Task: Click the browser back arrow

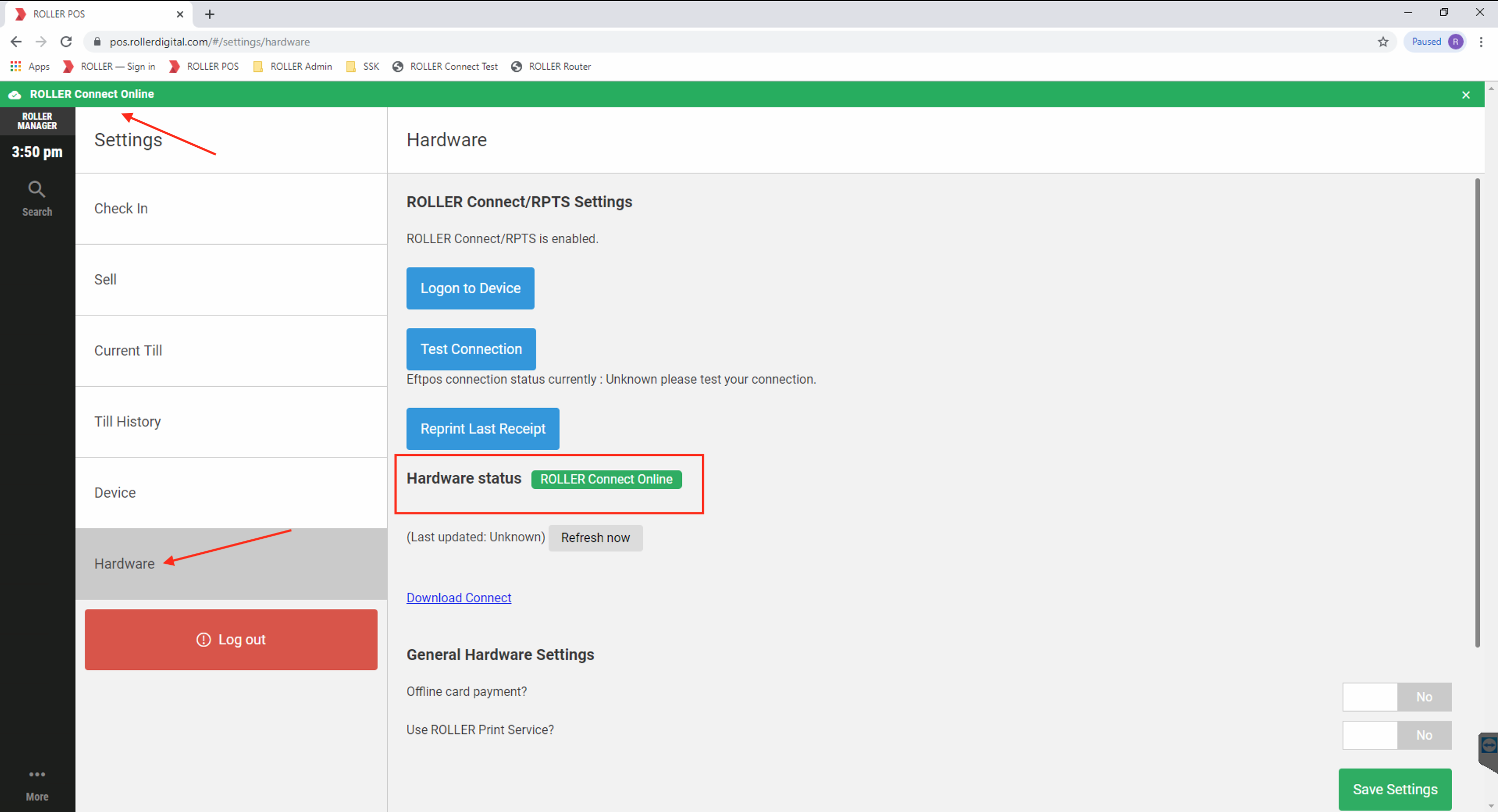Action: click(x=16, y=42)
